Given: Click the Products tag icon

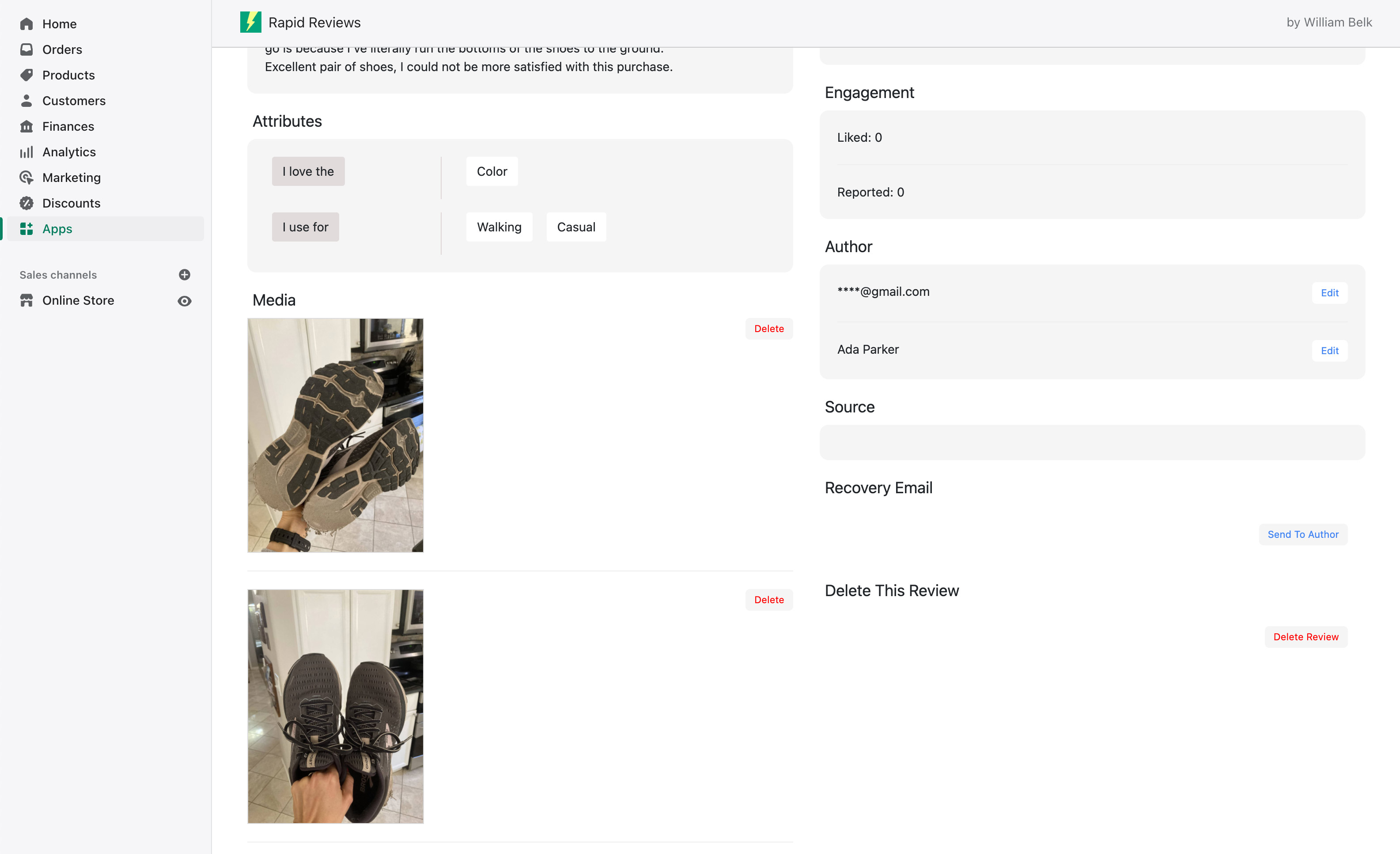Looking at the screenshot, I should (x=26, y=75).
